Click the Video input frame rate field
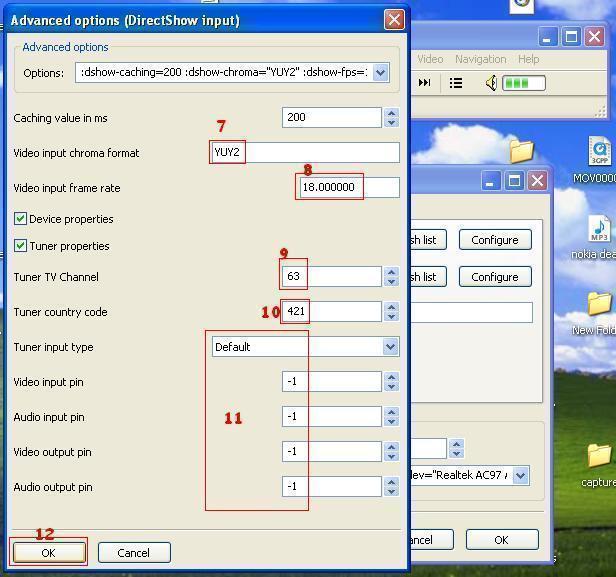Image resolution: width=616 pixels, height=577 pixels. [x=348, y=187]
